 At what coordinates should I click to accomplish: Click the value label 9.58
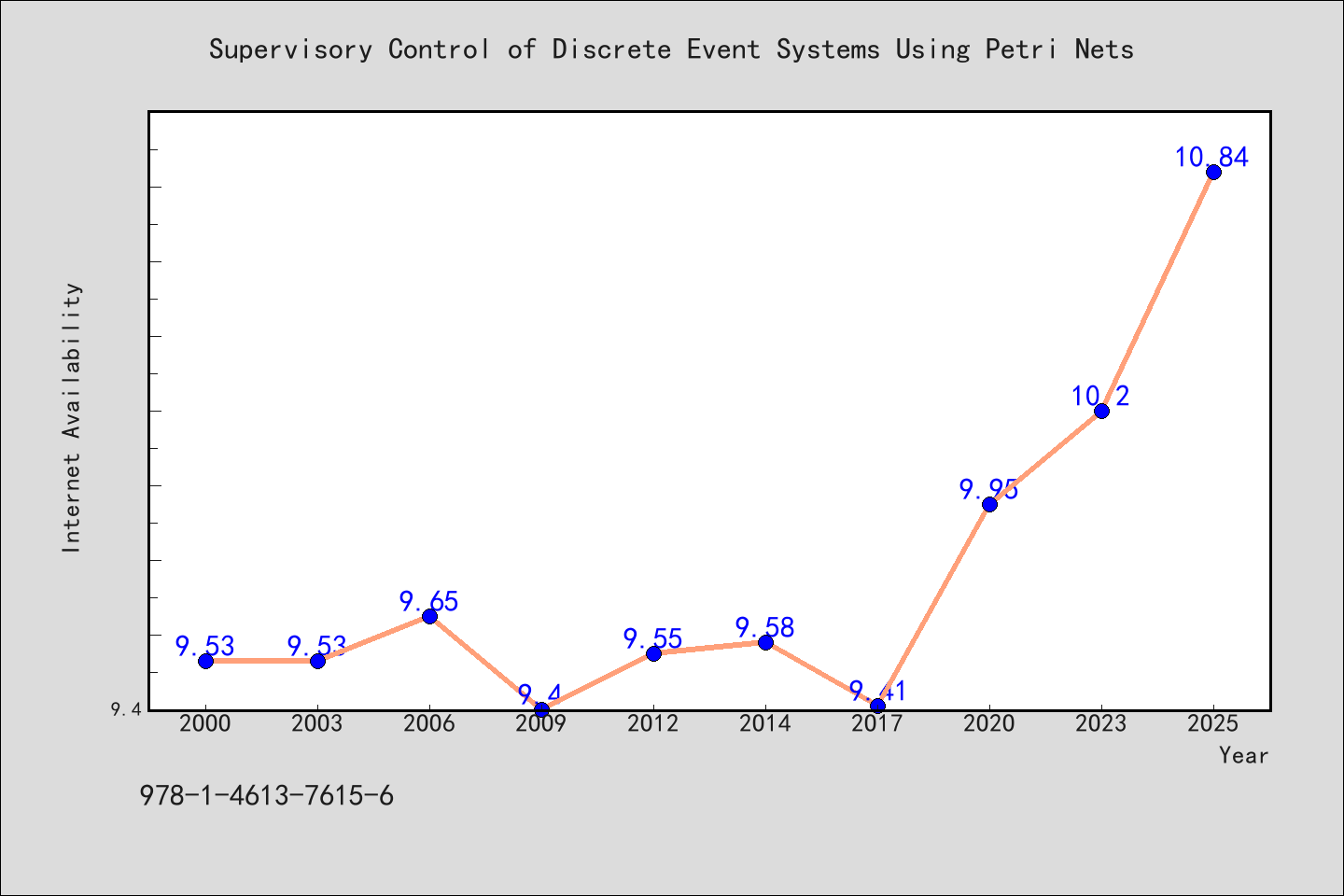(x=765, y=628)
